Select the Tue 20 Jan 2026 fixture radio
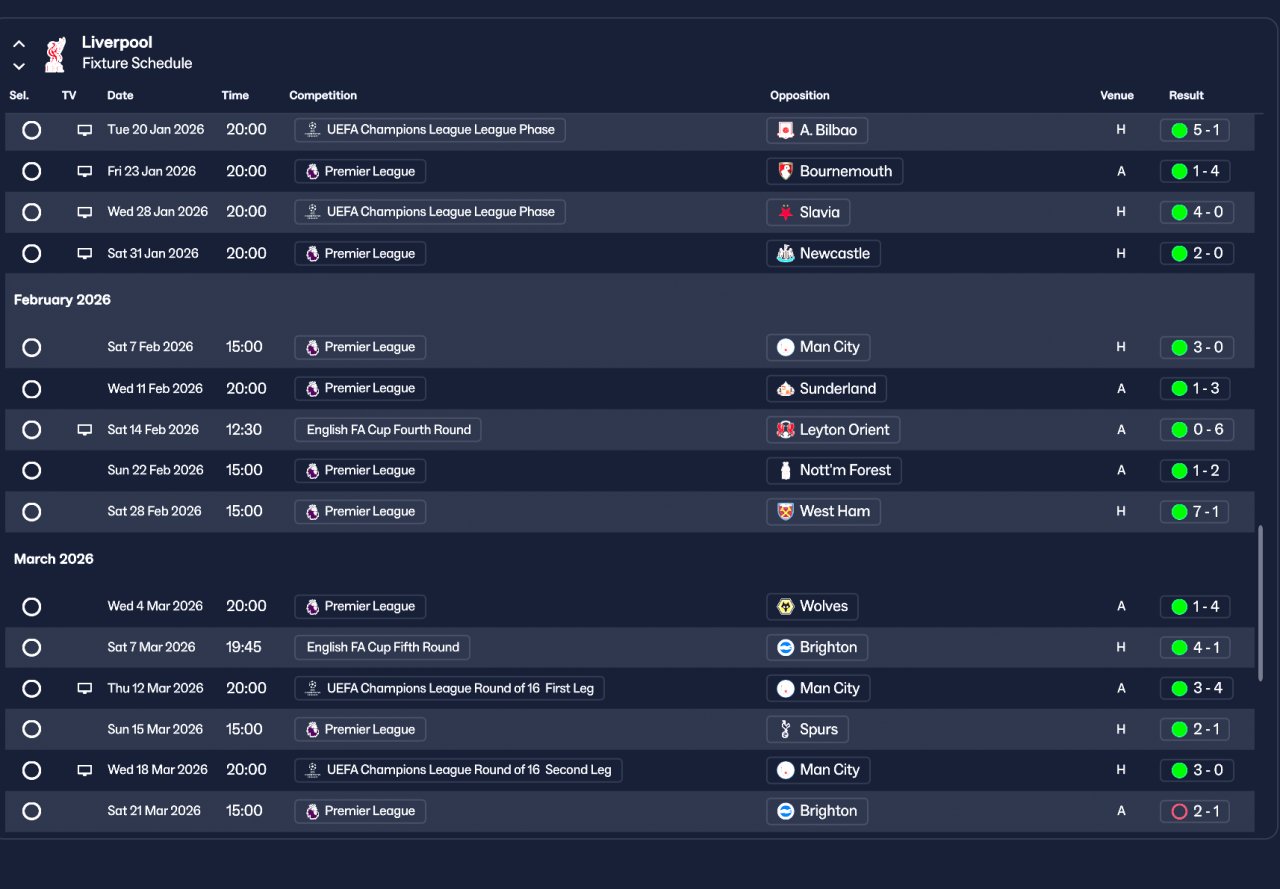Screen dimensions: 1280x889 31,130
